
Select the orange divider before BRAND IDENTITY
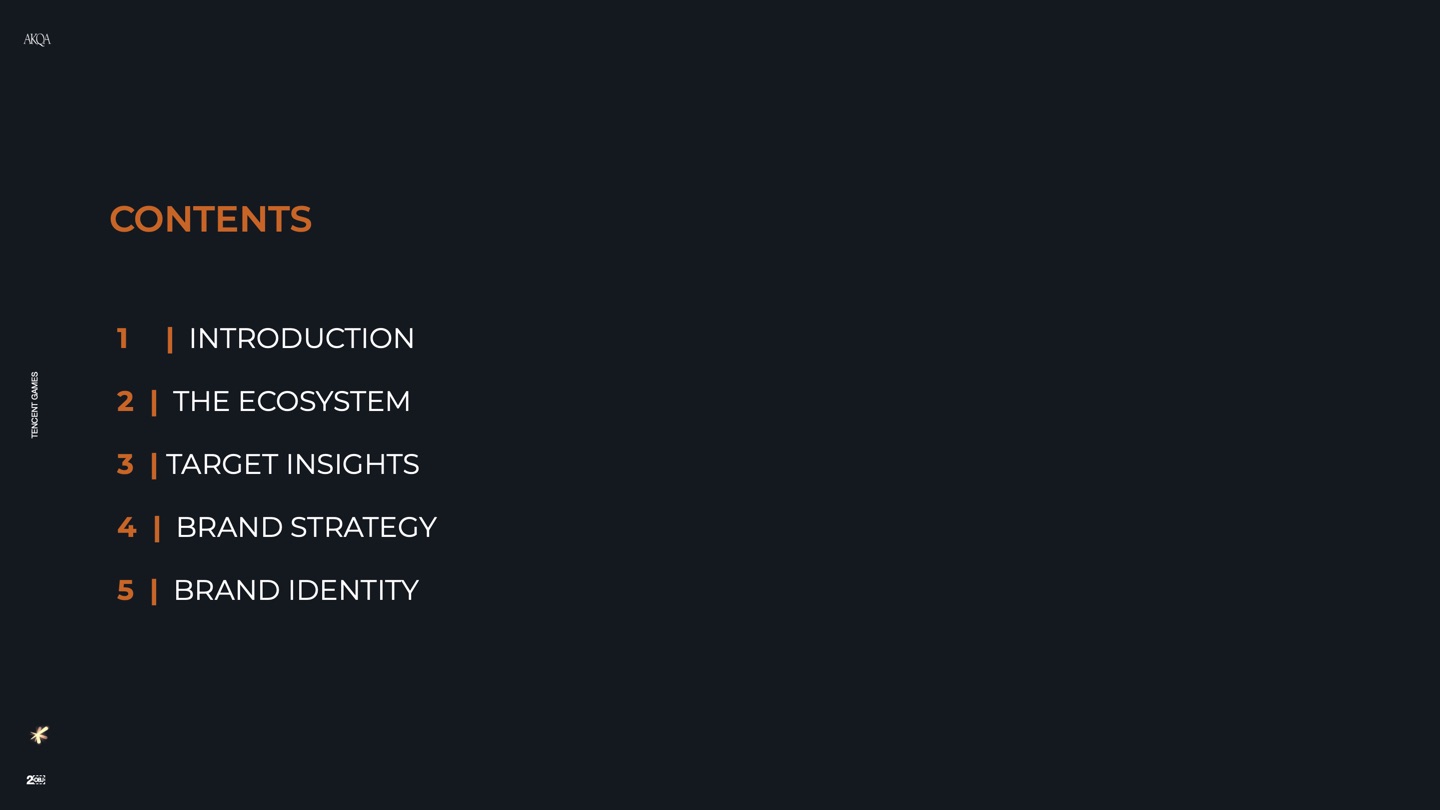click(x=154, y=591)
